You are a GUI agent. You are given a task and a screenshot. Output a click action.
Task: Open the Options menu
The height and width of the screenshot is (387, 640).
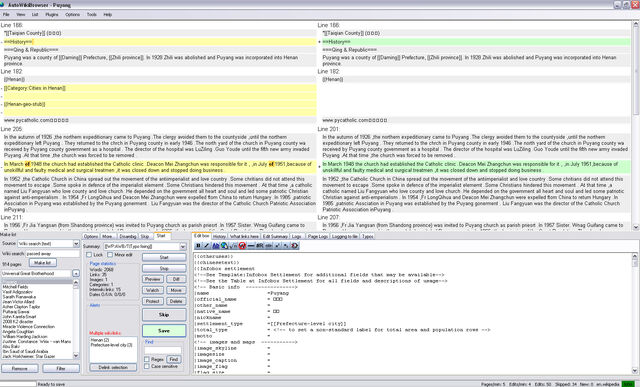[x=73, y=14]
